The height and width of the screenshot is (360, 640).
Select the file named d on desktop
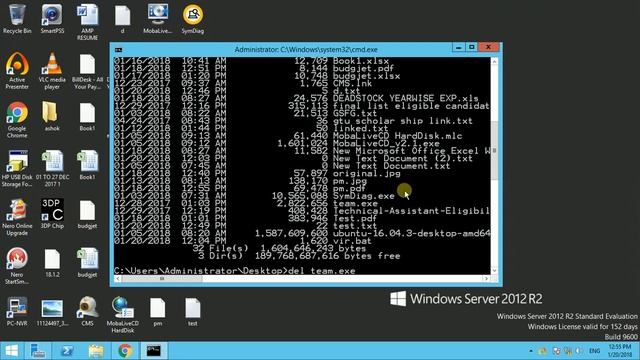pyautogui.click(x=122, y=19)
